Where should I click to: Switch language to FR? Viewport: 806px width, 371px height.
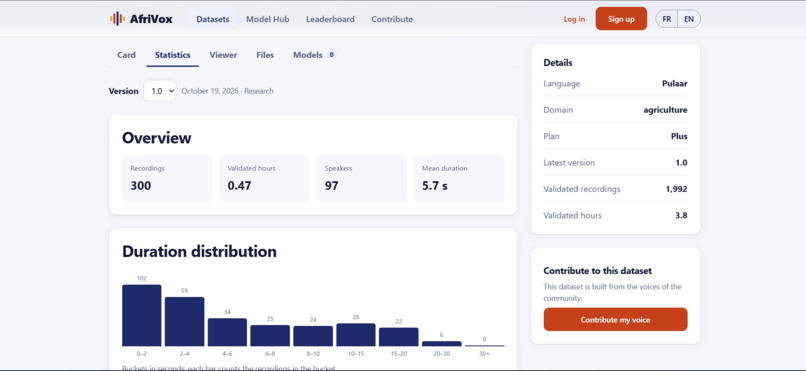tap(667, 19)
